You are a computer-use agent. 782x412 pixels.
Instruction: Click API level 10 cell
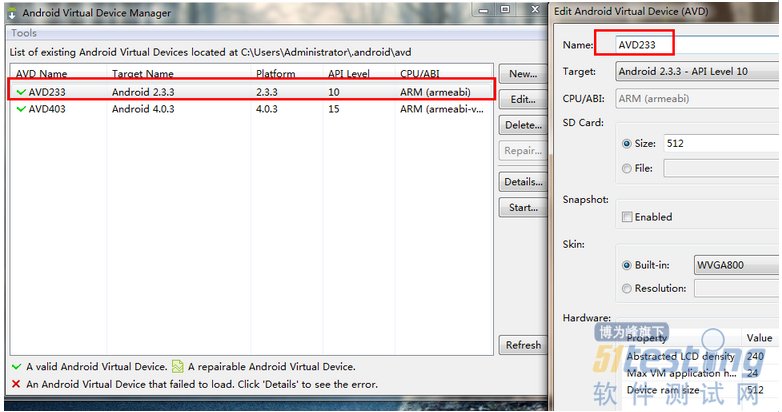coord(334,92)
